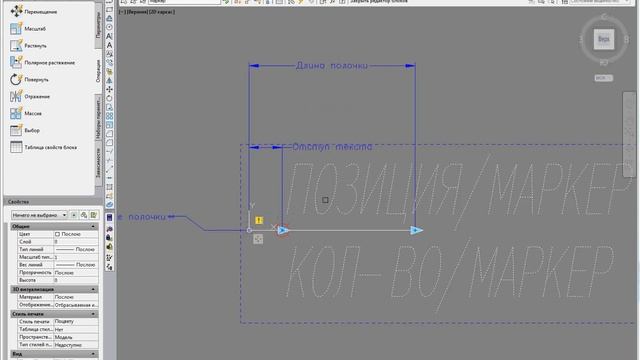Image resolution: width=640 pixels, height=360 pixels.
Task: Select the Растянуть action tool
Action: pos(28,46)
